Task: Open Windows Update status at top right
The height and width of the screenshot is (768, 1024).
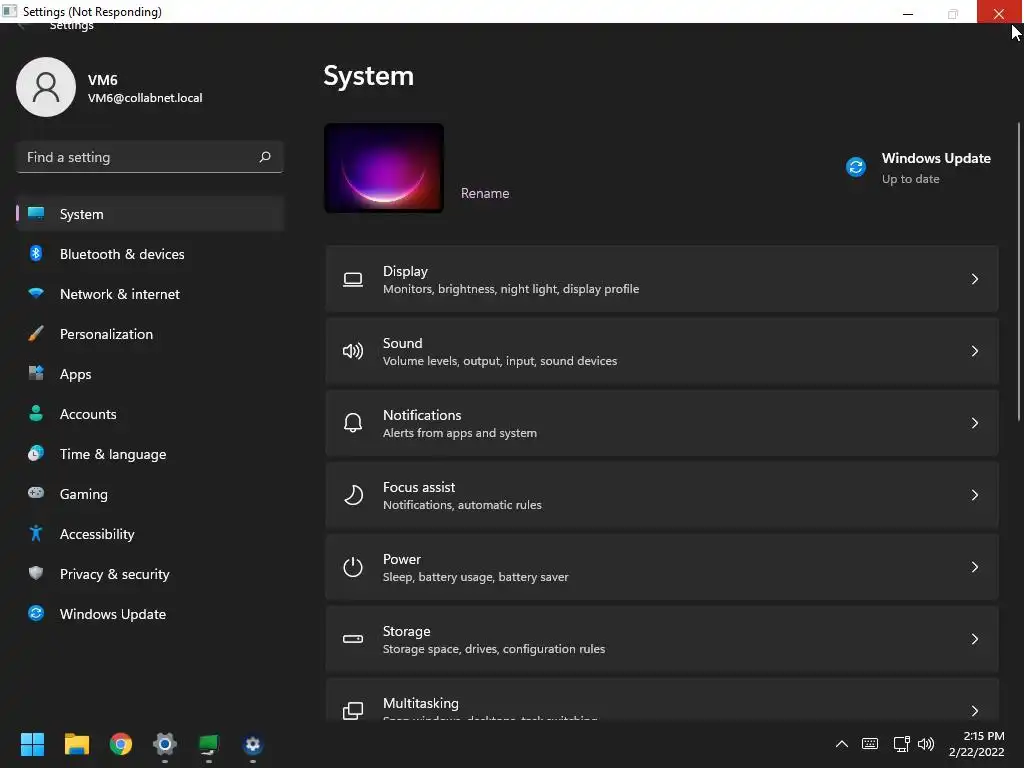Action: (918, 168)
